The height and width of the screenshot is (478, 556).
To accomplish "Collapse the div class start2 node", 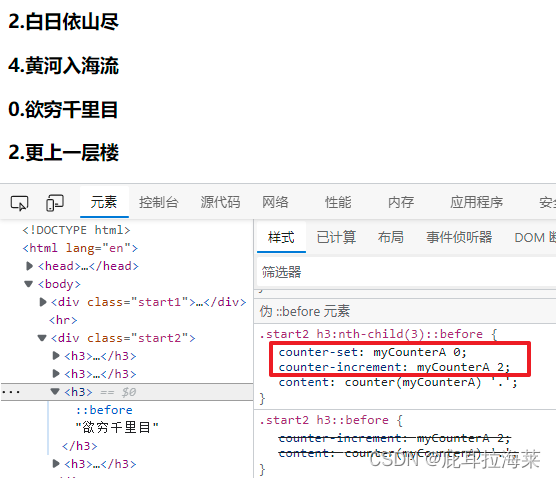I will click(42, 338).
